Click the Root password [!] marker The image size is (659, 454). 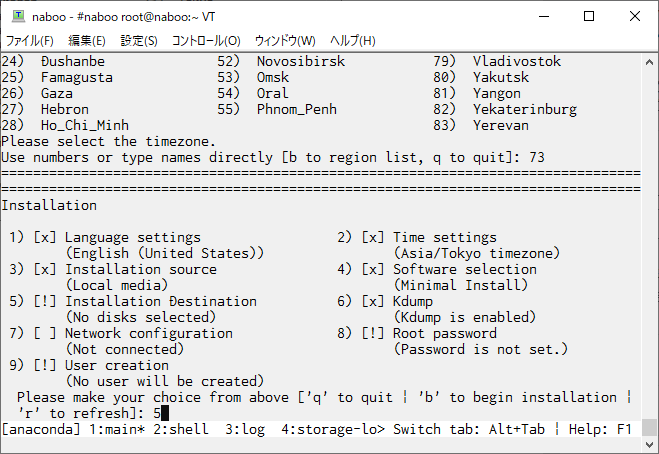[x=373, y=333]
